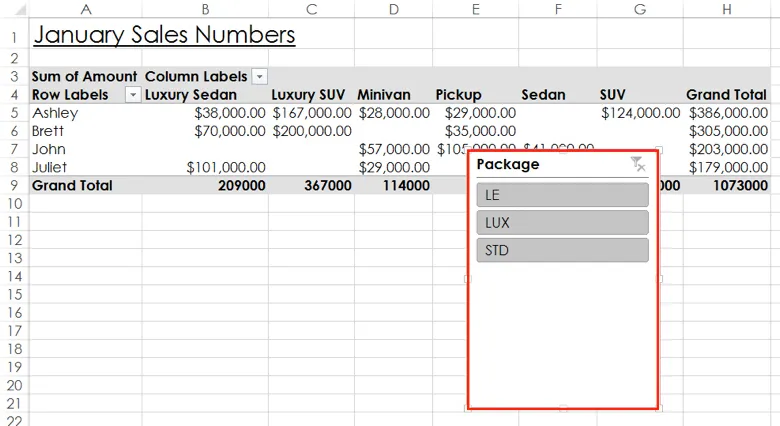Select the LE slicer item
This screenshot has height=426, width=780.
(563, 195)
